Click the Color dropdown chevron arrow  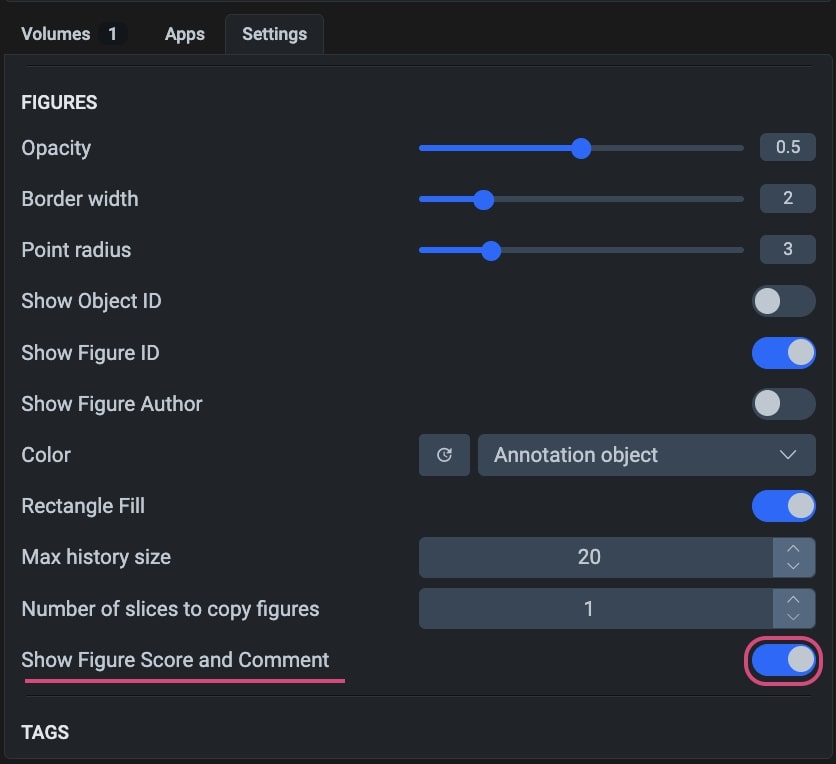(787, 455)
